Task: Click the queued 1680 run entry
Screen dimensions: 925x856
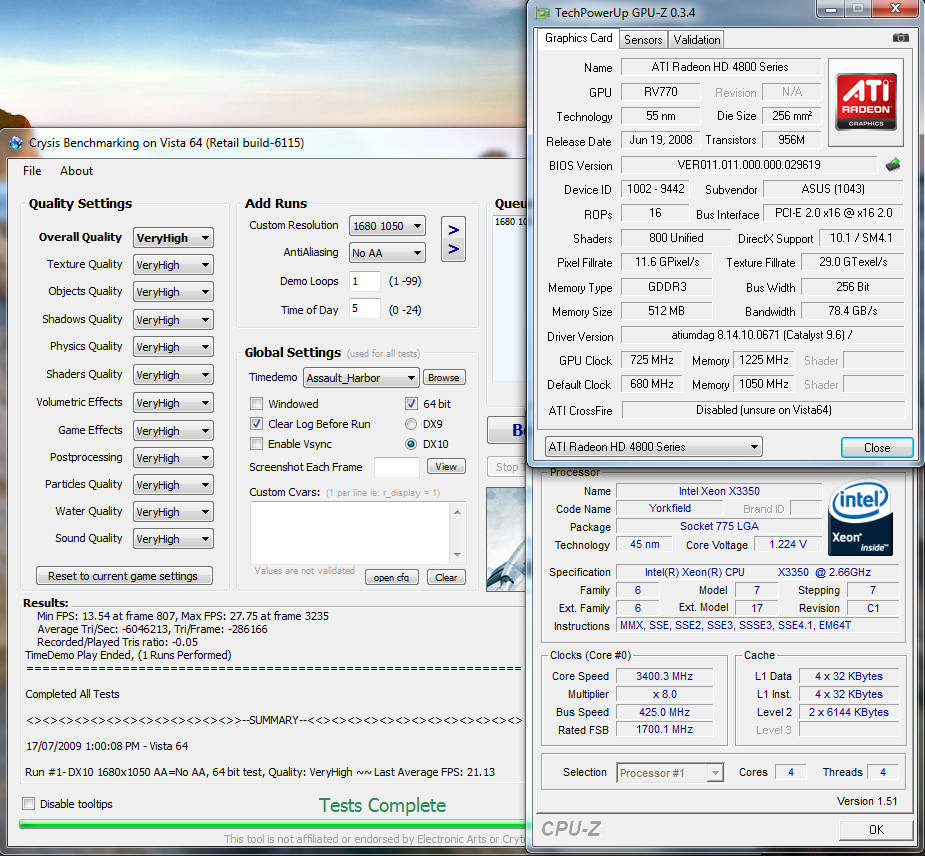Action: point(510,222)
